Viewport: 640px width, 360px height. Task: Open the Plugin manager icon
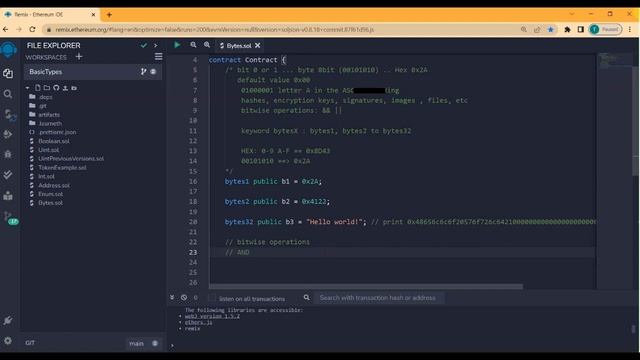8,320
